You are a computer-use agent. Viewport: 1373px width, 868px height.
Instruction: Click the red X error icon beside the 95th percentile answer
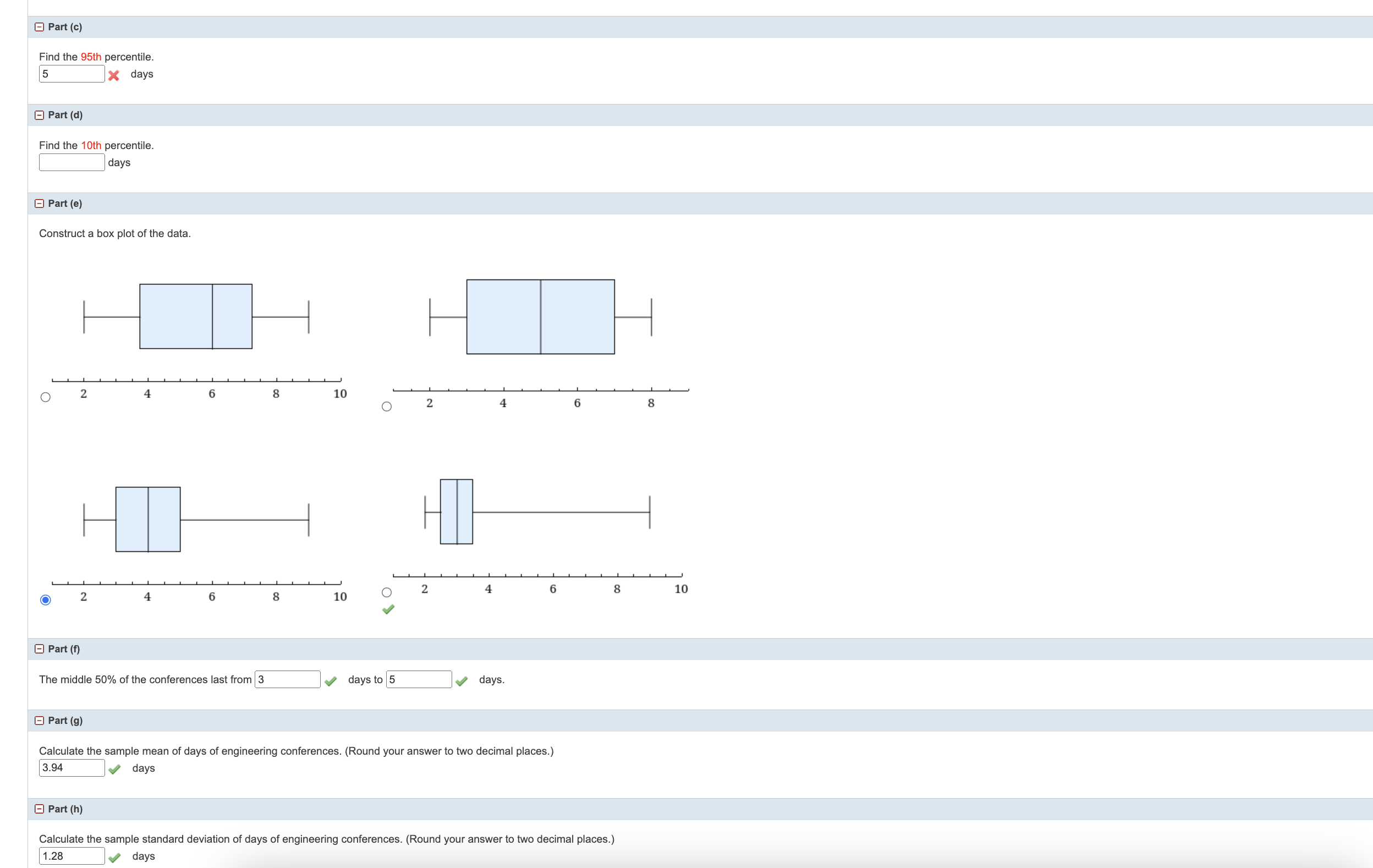click(113, 74)
